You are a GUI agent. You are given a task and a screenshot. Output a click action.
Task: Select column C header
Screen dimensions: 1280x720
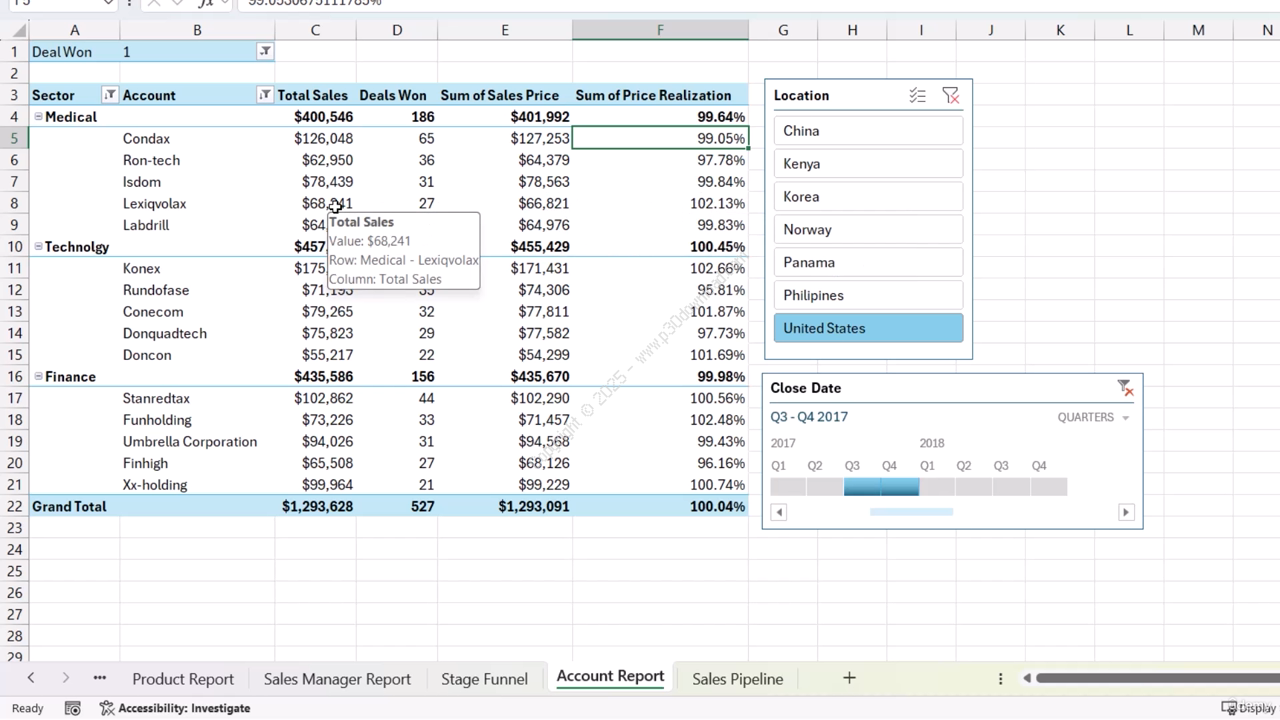click(x=315, y=31)
